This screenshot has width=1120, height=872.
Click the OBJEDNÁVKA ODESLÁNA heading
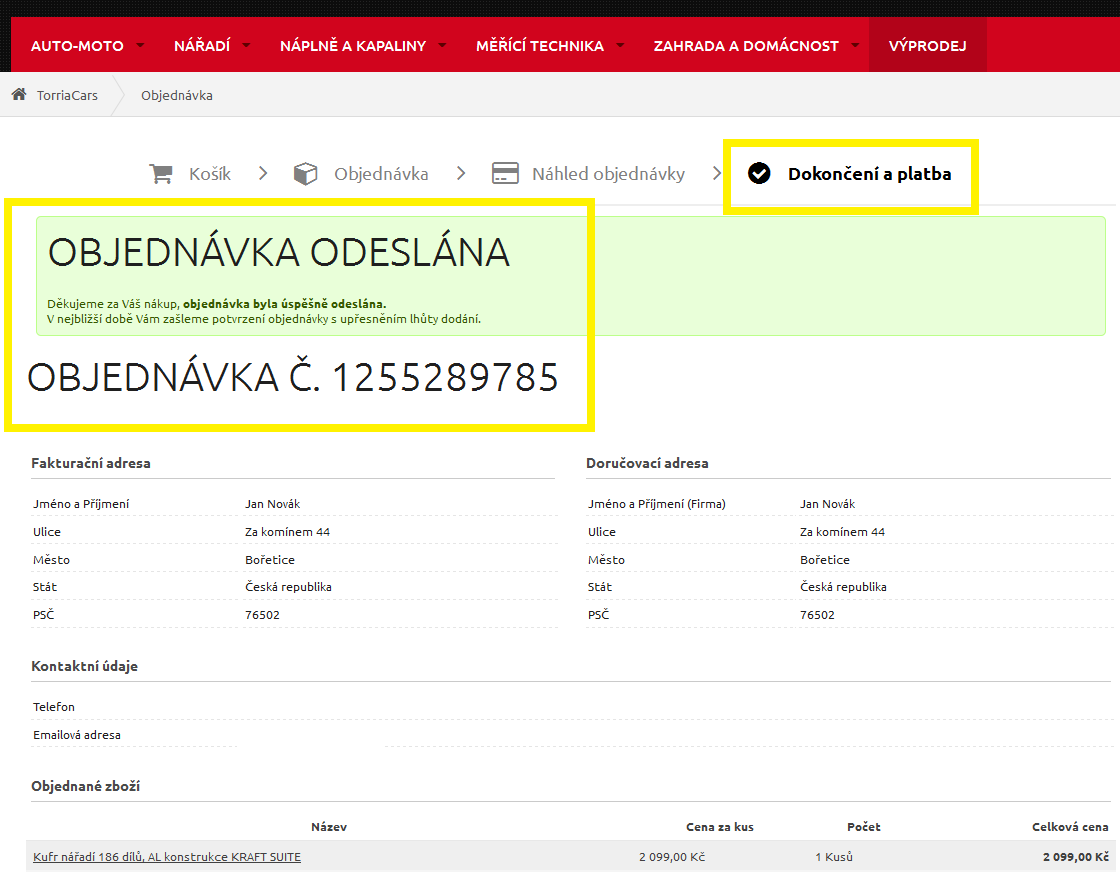click(279, 252)
